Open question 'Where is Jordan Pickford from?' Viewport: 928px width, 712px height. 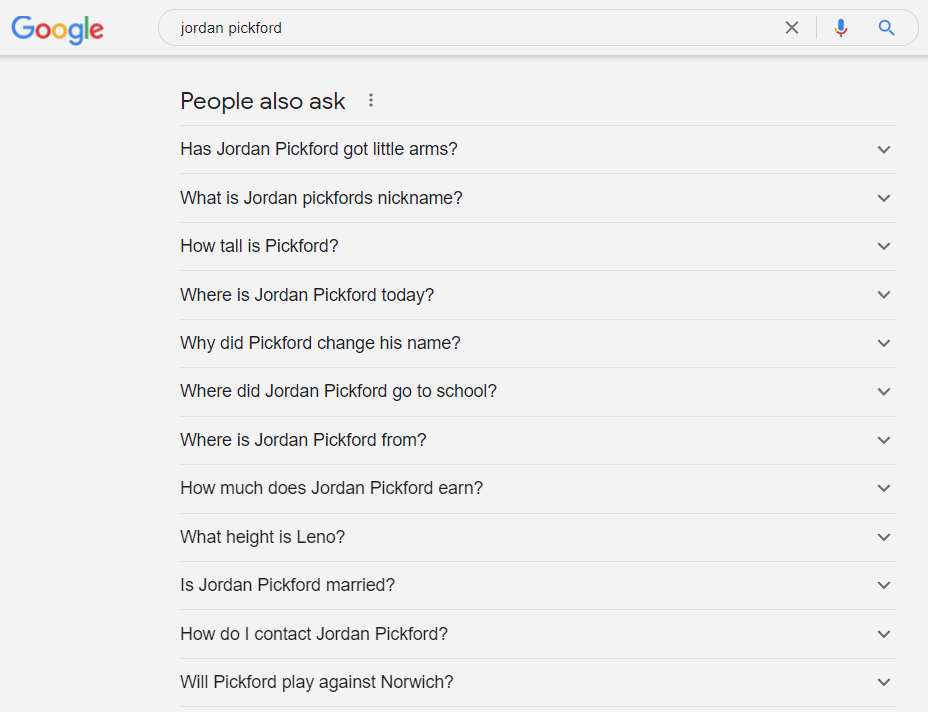coord(539,440)
